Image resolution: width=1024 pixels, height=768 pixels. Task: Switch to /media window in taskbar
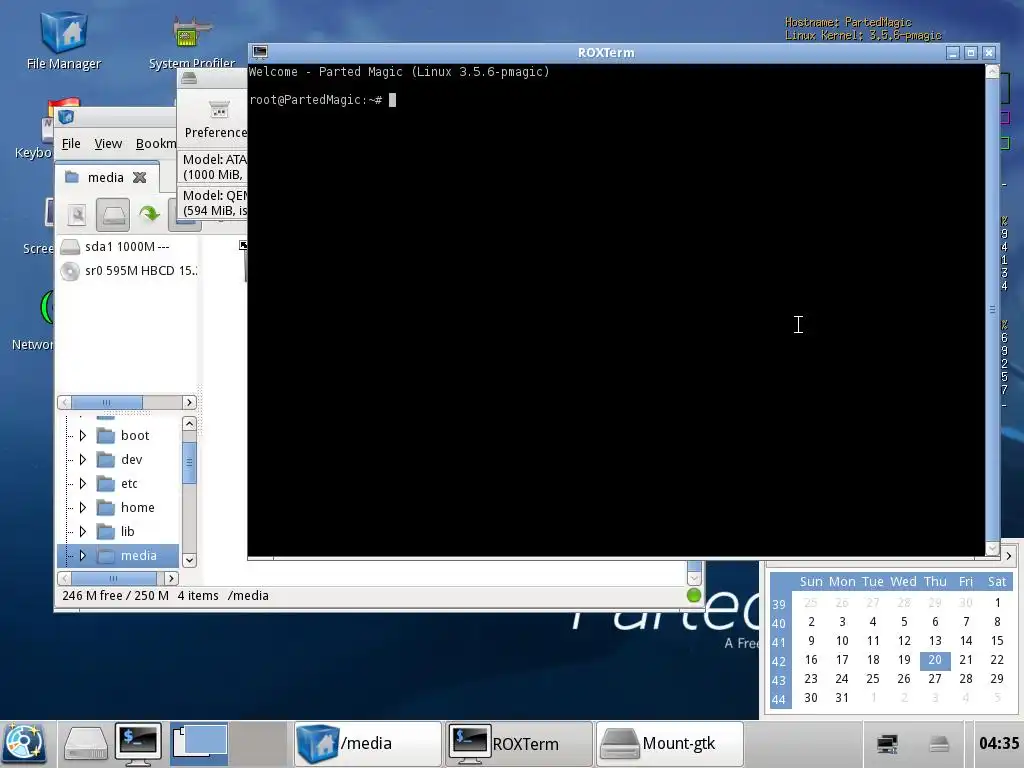pyautogui.click(x=367, y=743)
